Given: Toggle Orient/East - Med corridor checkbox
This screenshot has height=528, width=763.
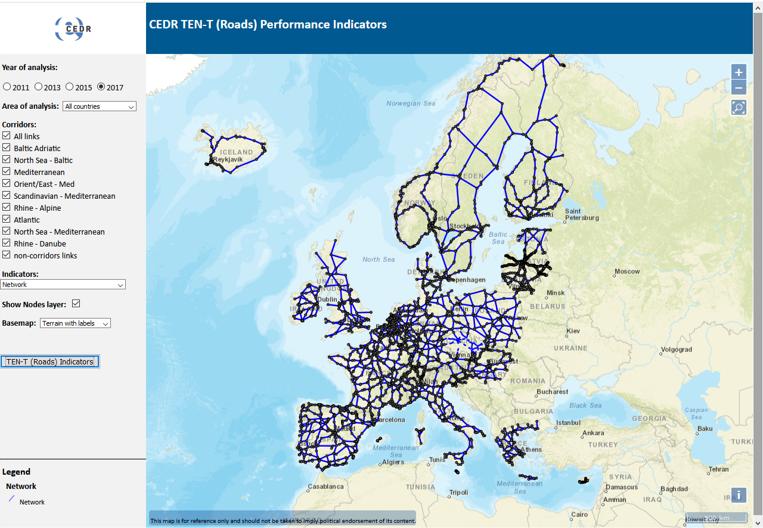Looking at the screenshot, I should pyautogui.click(x=6, y=183).
